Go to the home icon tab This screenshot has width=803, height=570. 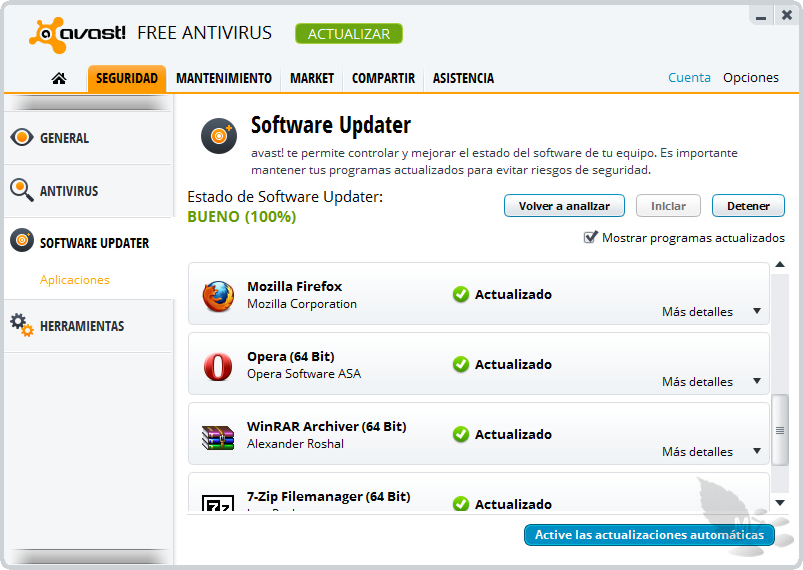pos(59,78)
